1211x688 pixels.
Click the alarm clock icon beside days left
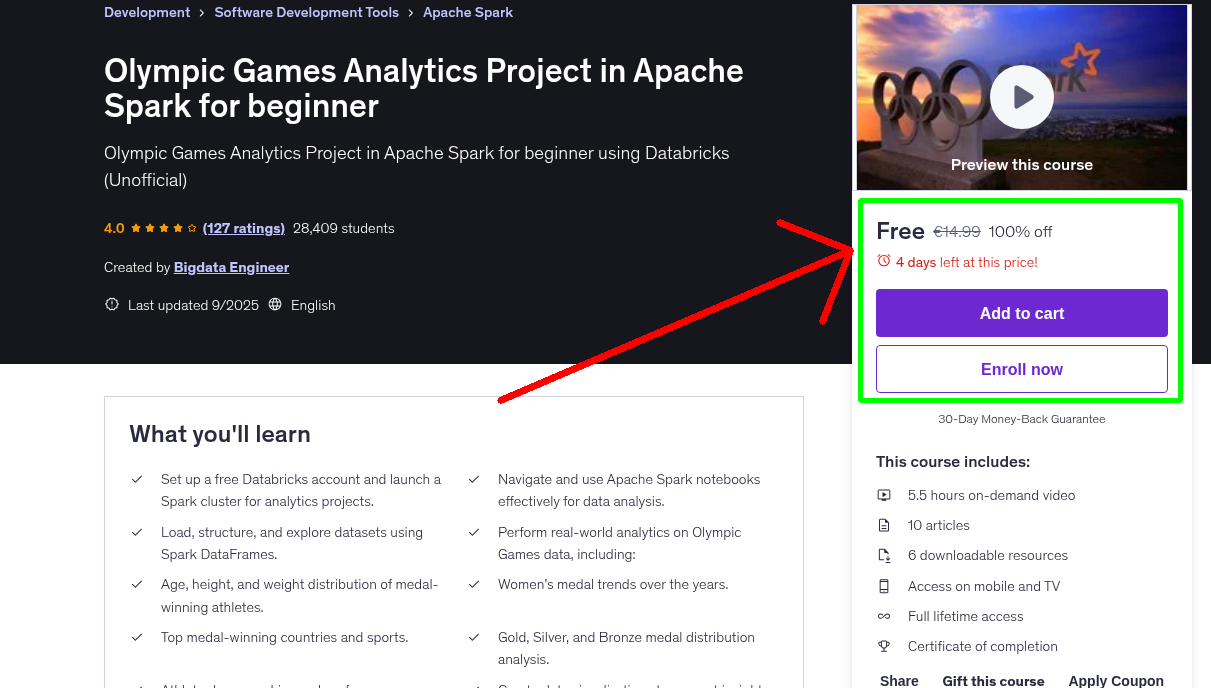(x=883, y=261)
